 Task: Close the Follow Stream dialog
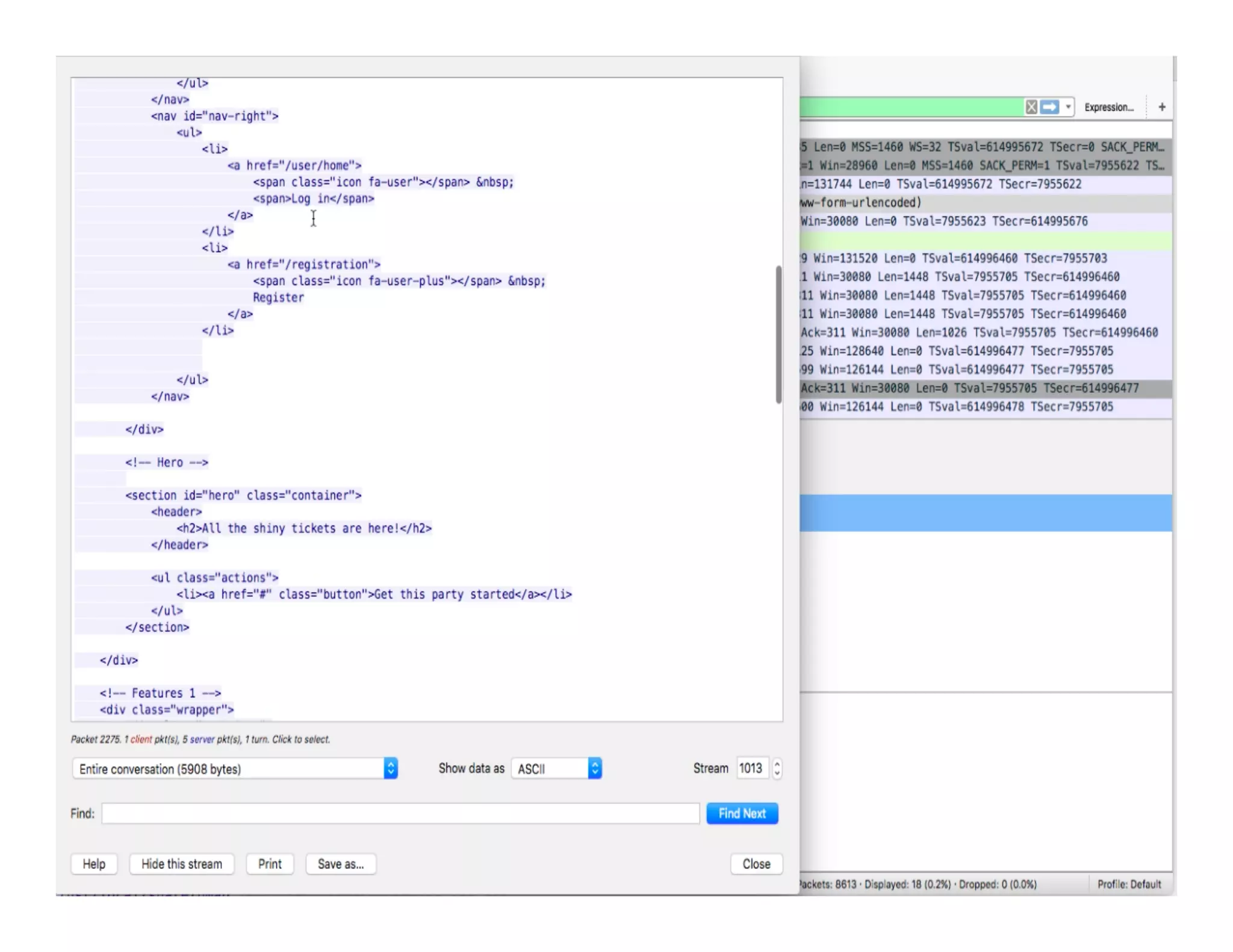tap(756, 864)
